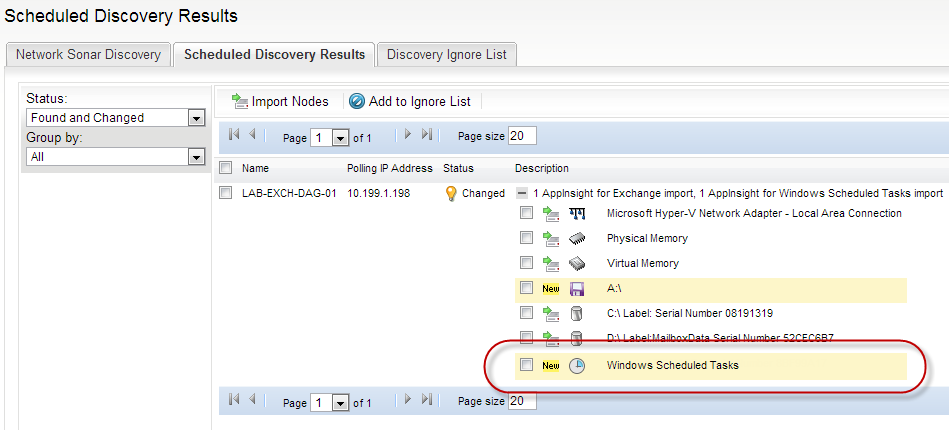Click the Windows Scheduled Tasks row text
949x430 pixels.
click(x=672, y=366)
